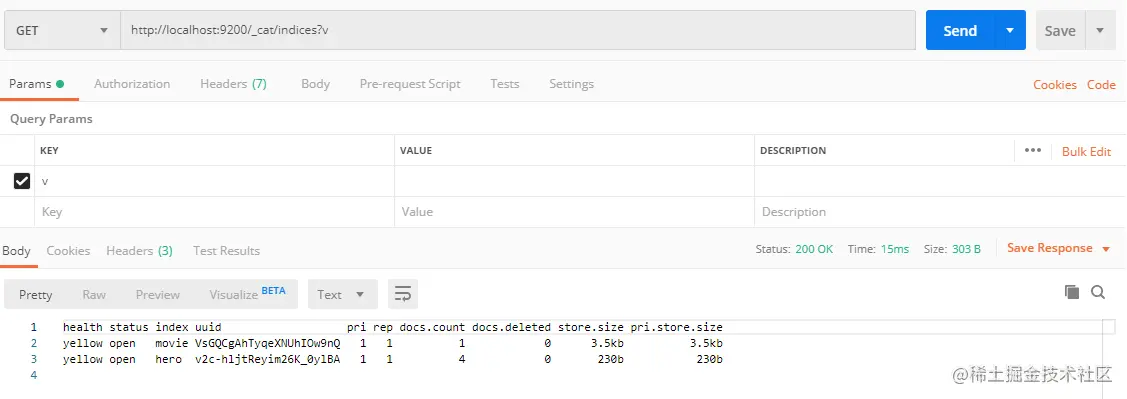Switch to Bulk Edit mode
The height and width of the screenshot is (399, 1127).
tap(1087, 152)
